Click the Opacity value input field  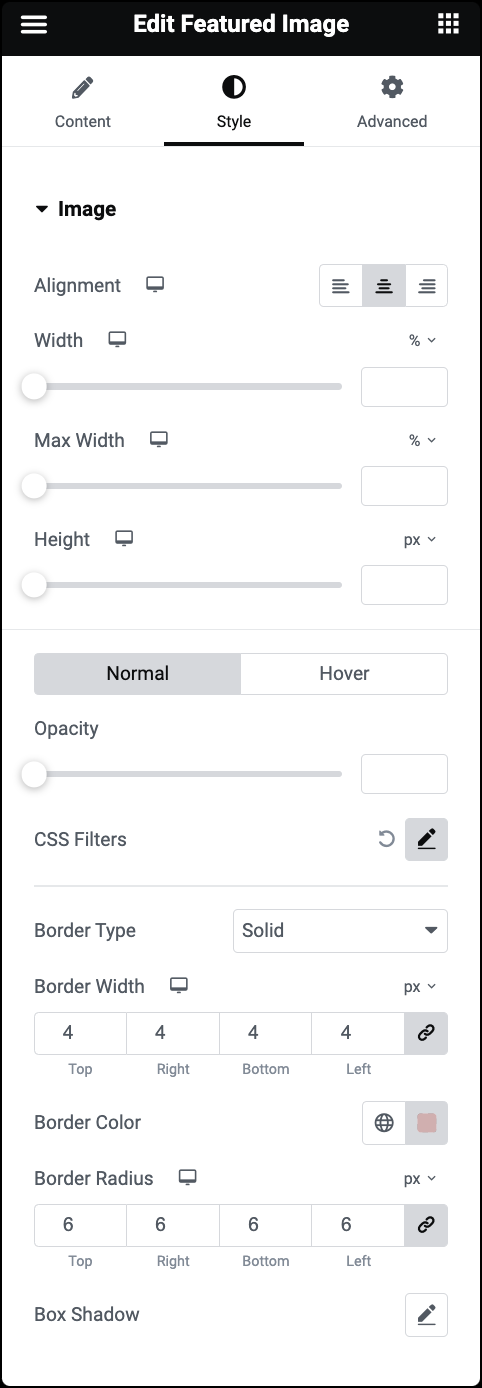click(404, 774)
